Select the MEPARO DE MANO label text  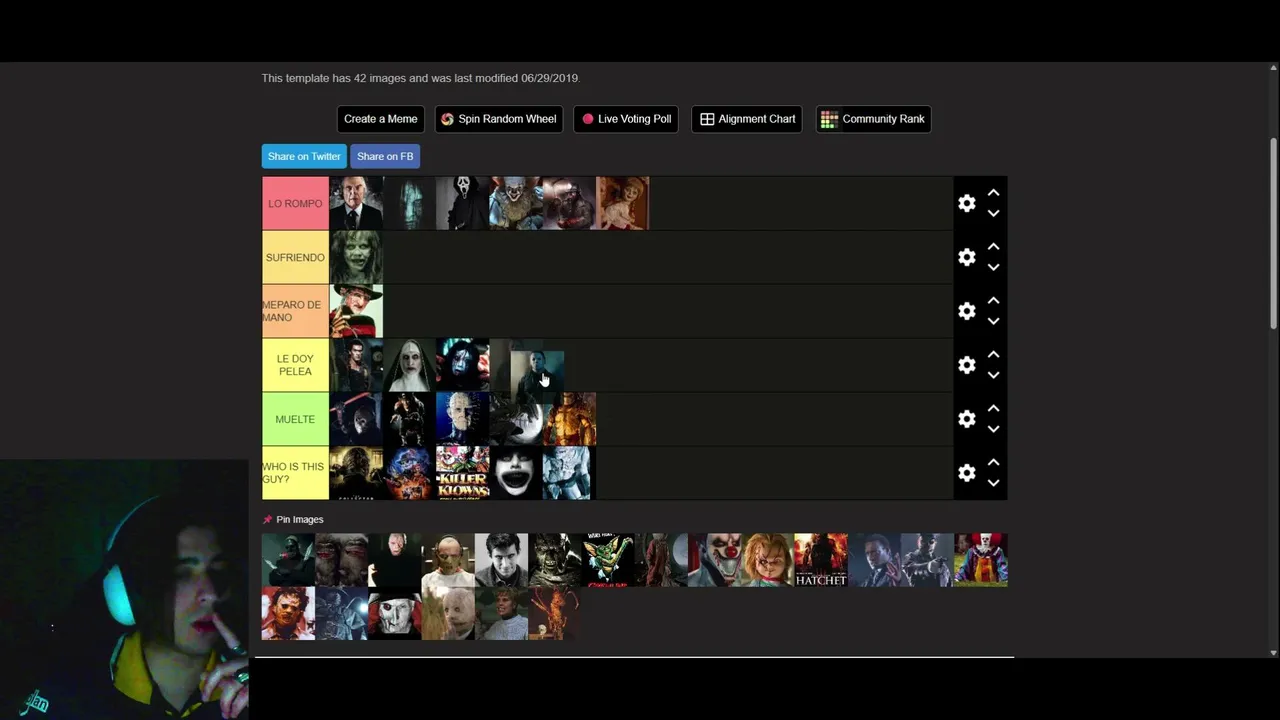[x=292, y=311]
